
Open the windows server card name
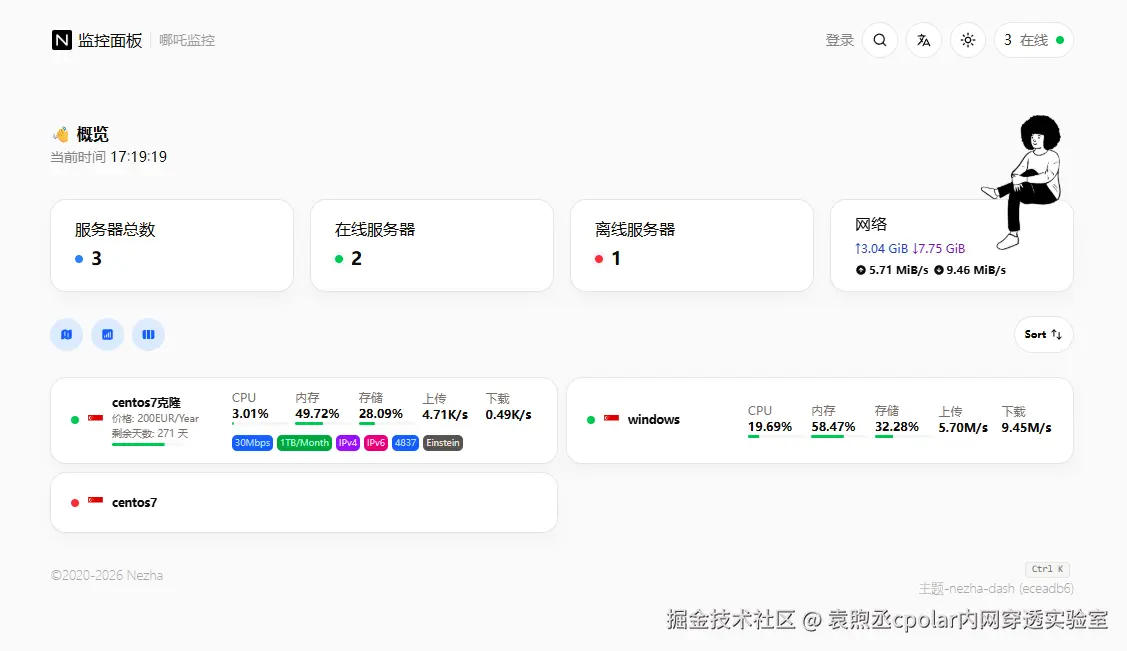pos(653,420)
